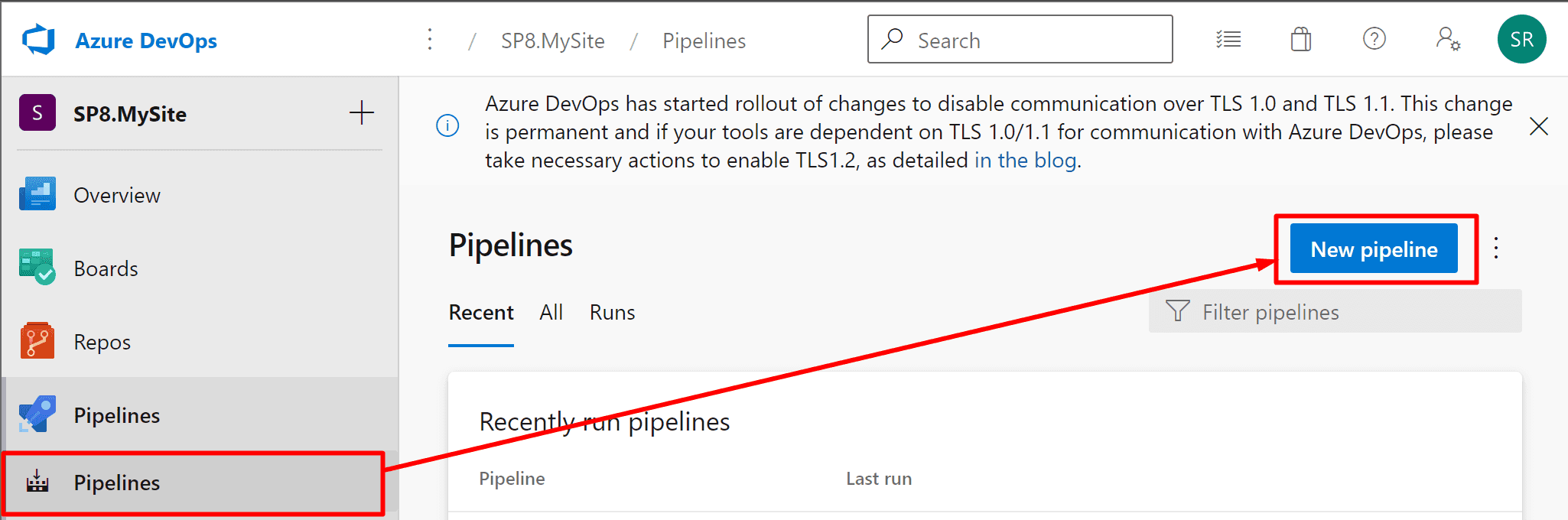Viewport: 1568px width, 520px height.
Task: Click the Filter pipelines field
Action: pyautogui.click(x=1335, y=311)
